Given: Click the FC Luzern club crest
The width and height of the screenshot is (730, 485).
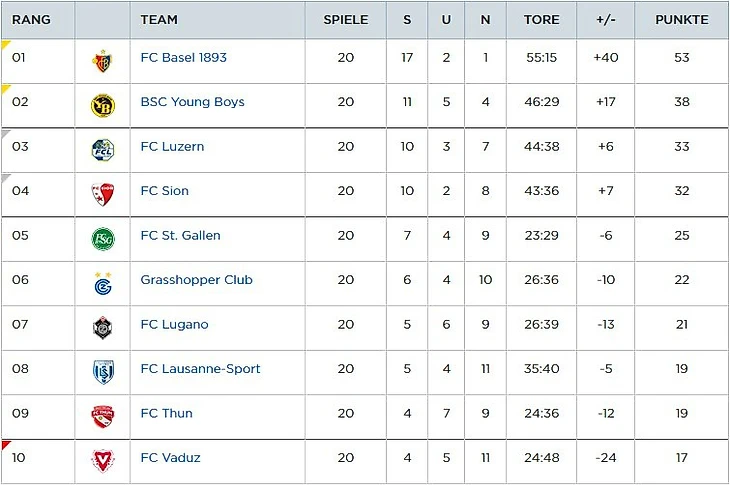Looking at the screenshot, I should click(102, 149).
